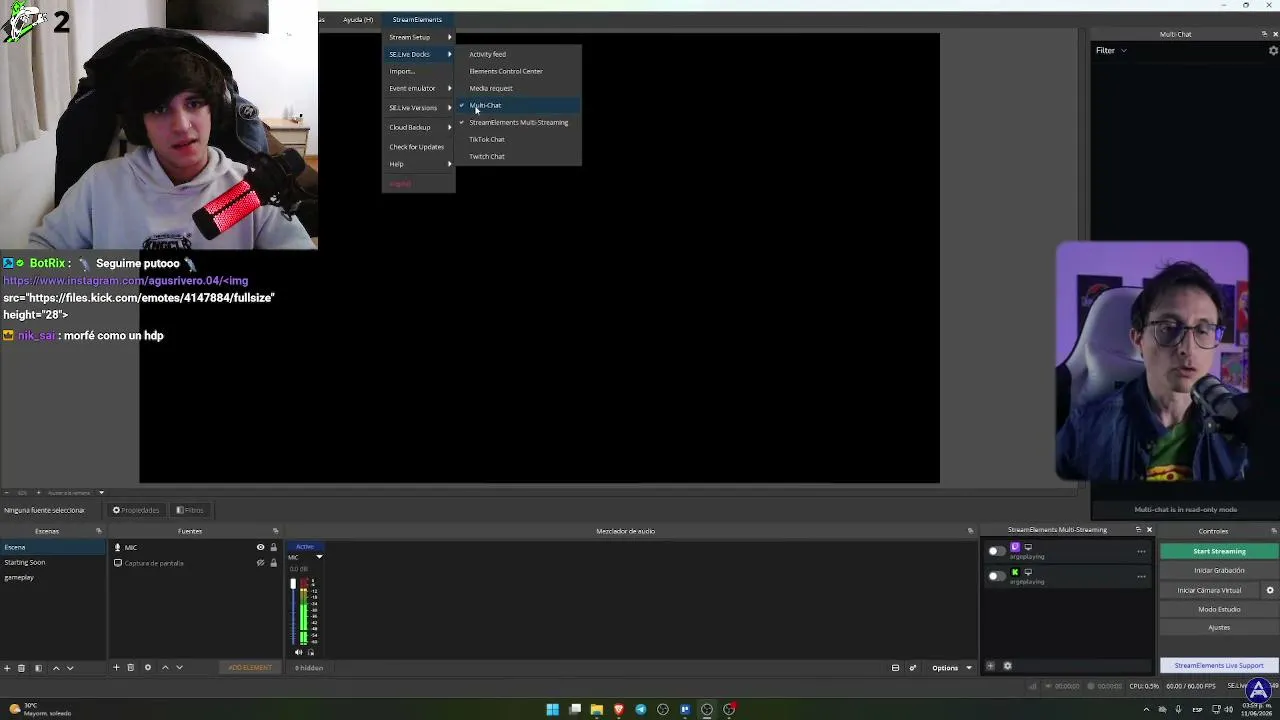This screenshot has width=1280, height=720.
Task: Move source down in Fuentes panel
Action: point(179,668)
